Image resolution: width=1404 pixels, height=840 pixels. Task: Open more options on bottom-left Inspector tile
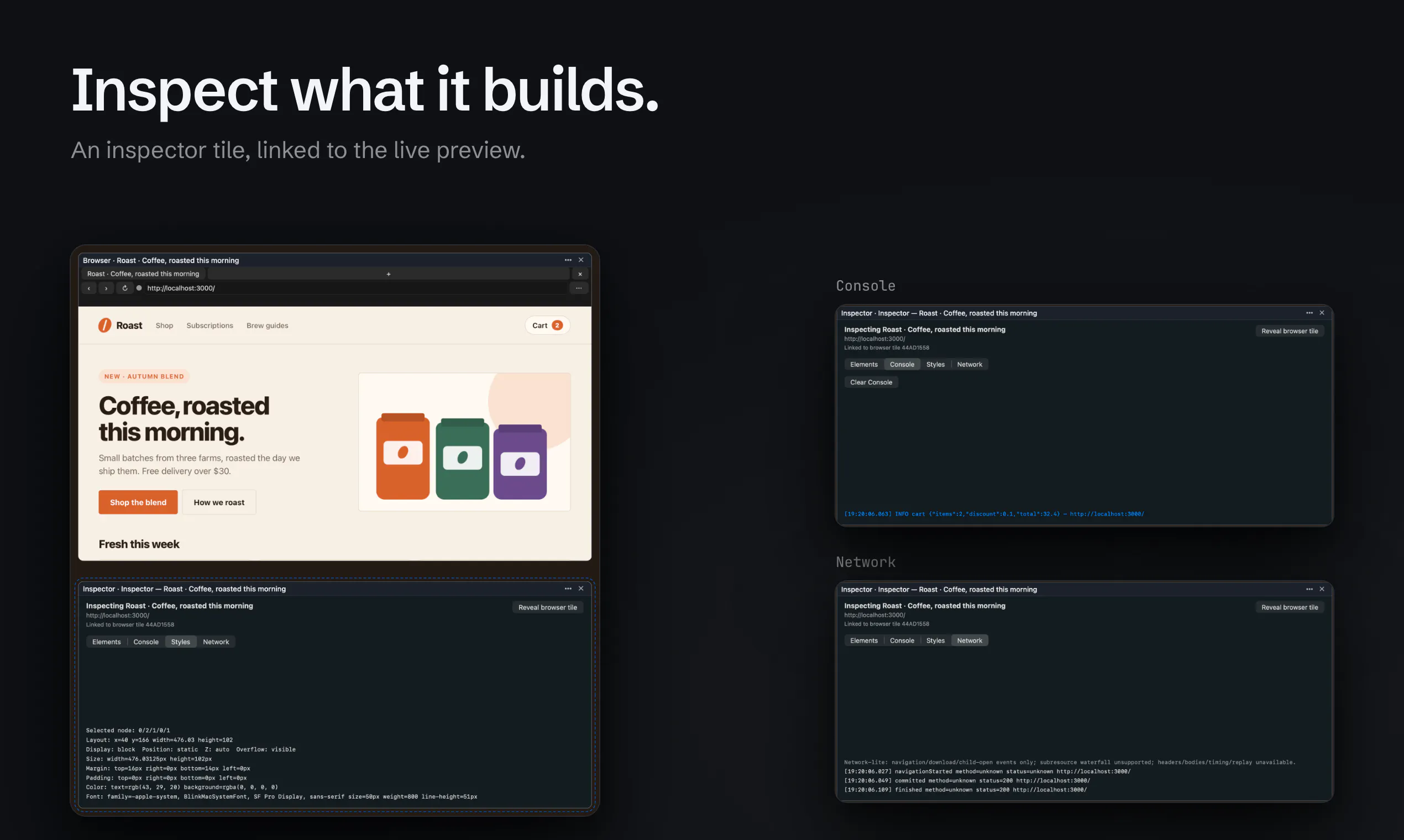tap(568, 589)
